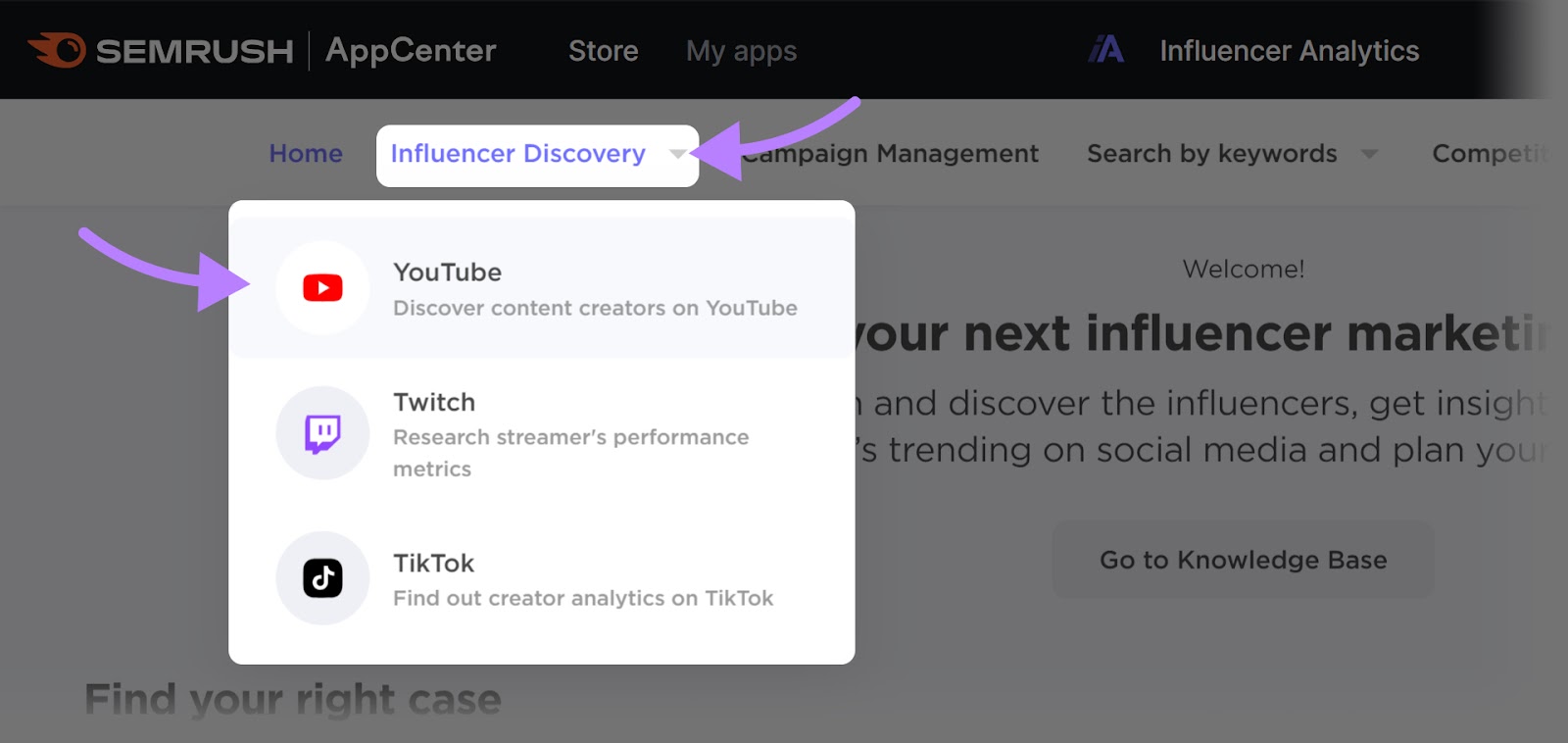Screen dimensions: 1568x743
Task: Click the TikTok logo icon in dropdown
Action: (322, 578)
